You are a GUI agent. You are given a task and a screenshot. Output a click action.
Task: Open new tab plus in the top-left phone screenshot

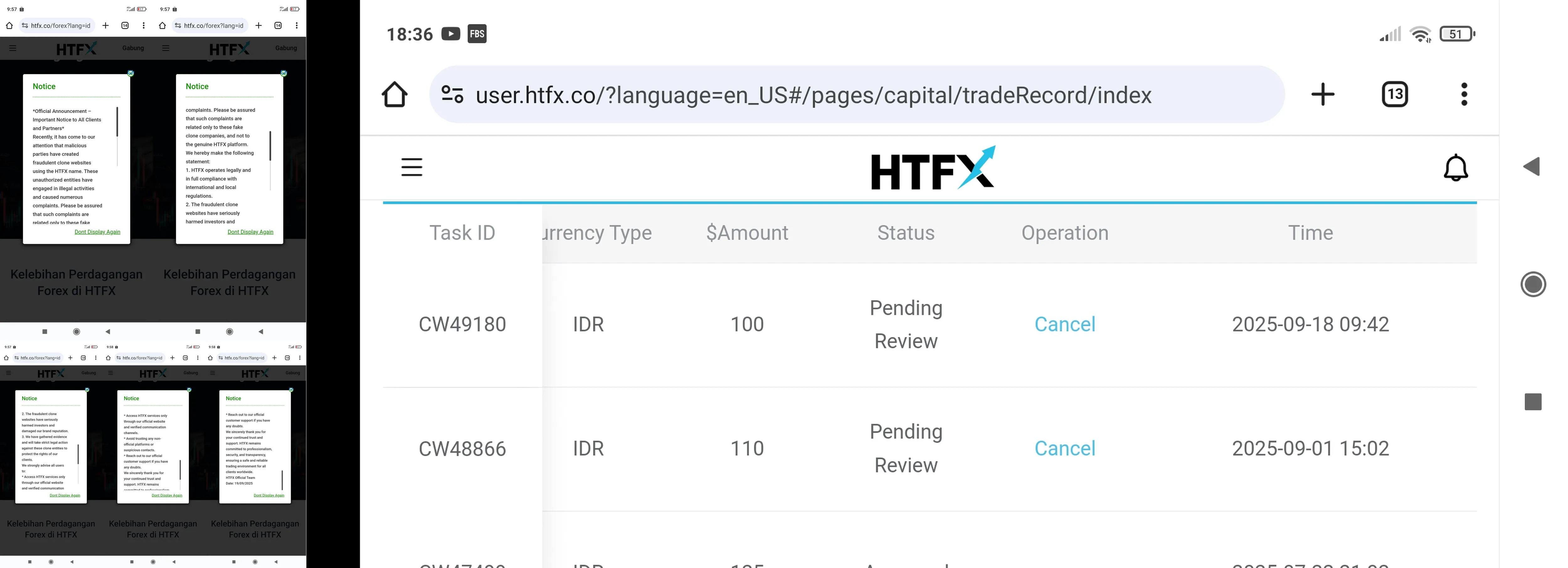pyautogui.click(x=105, y=25)
